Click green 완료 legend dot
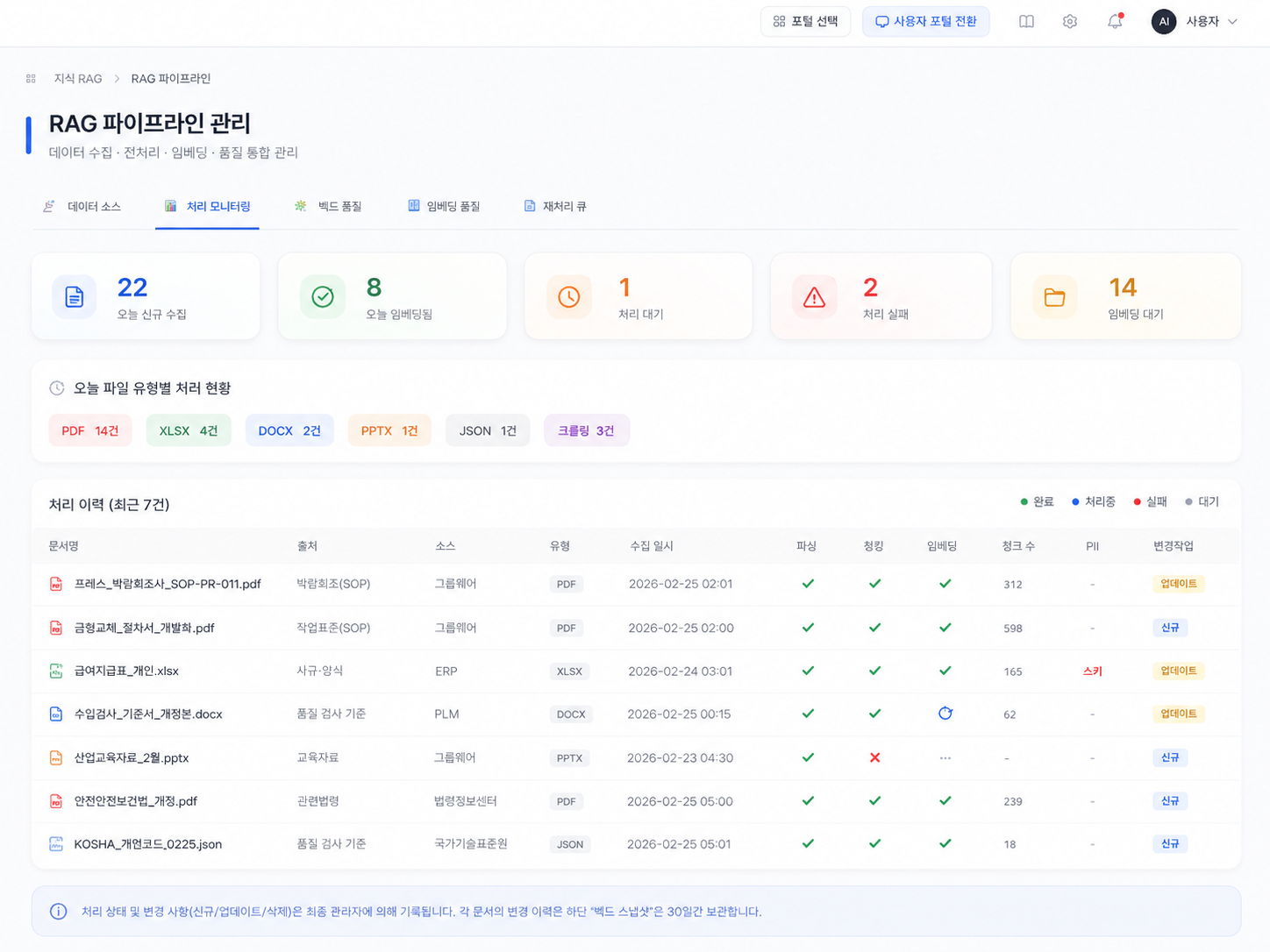The height and width of the screenshot is (952, 1270). (1024, 502)
